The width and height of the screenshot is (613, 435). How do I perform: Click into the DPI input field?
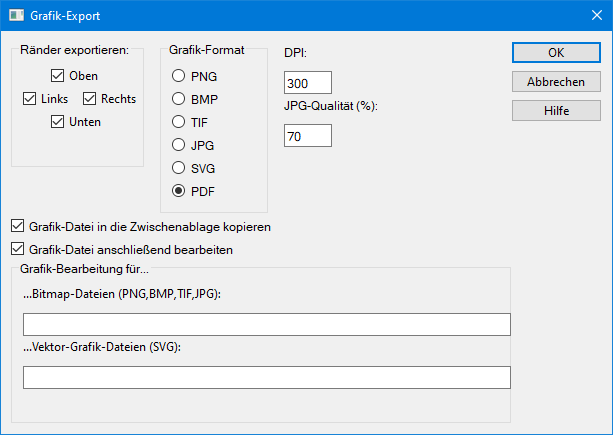tap(307, 83)
